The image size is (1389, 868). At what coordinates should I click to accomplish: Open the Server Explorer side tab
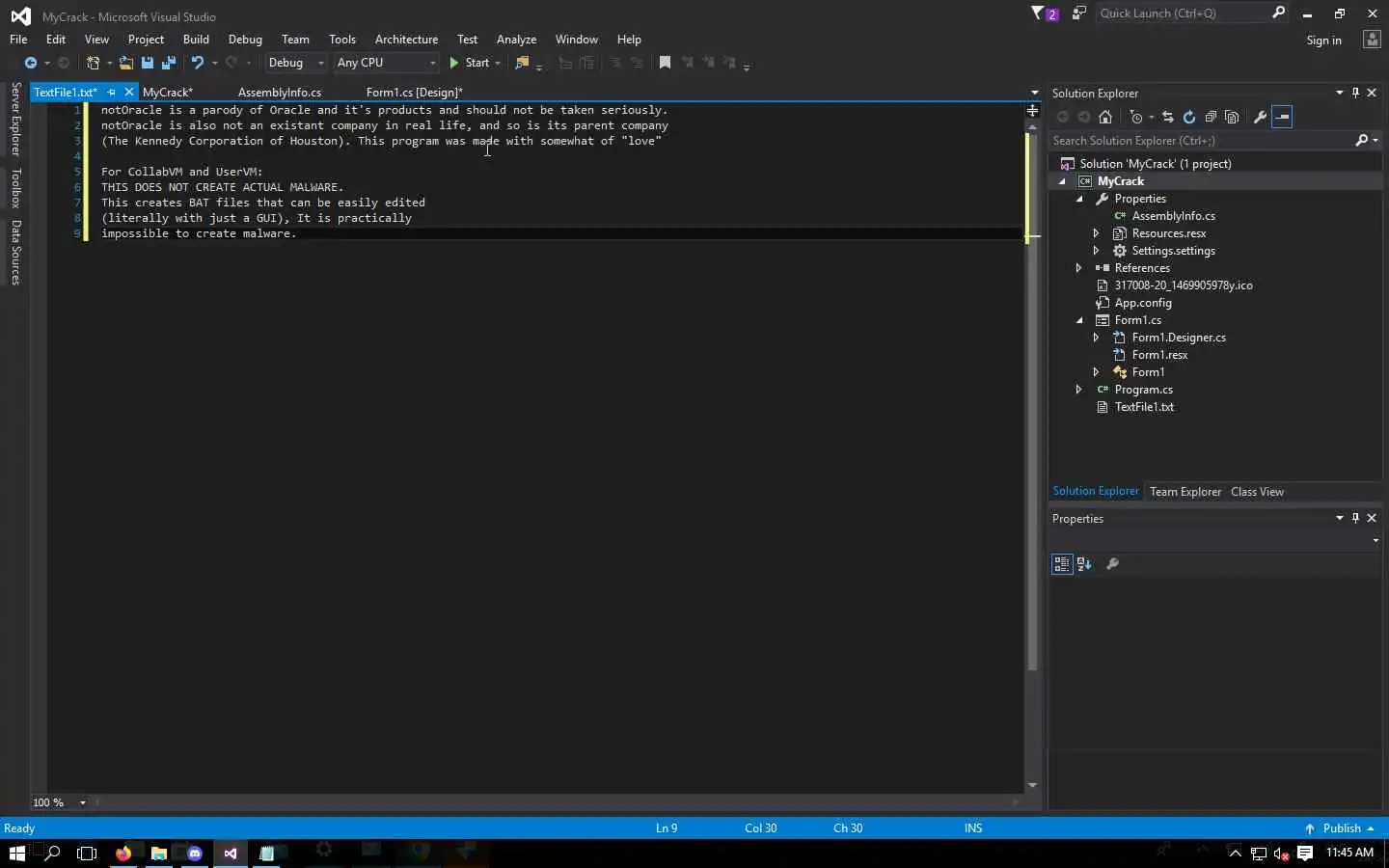[x=15, y=120]
